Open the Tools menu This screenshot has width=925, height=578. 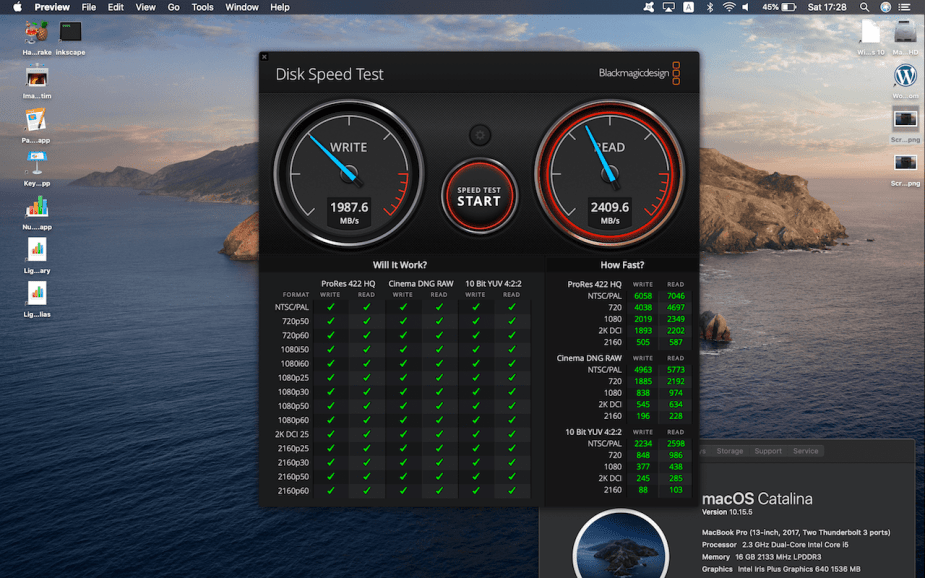pyautogui.click(x=202, y=7)
